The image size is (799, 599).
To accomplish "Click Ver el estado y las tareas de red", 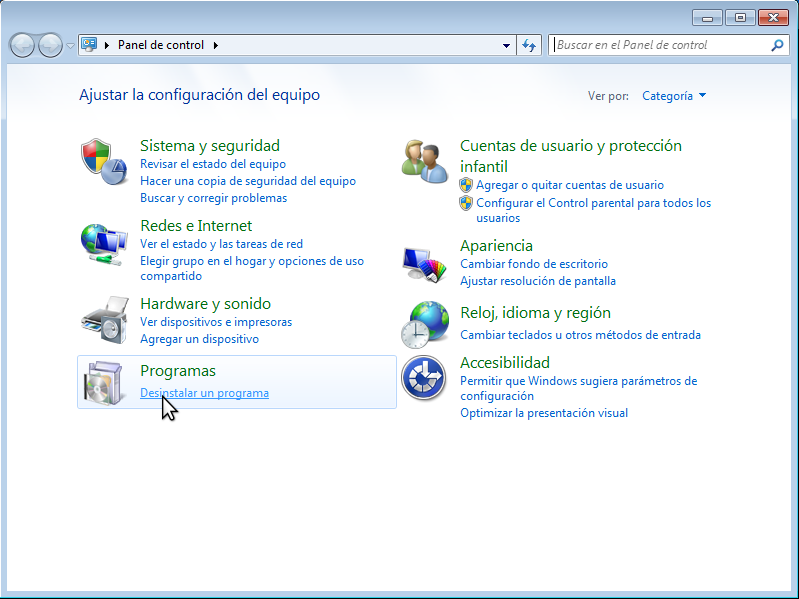I will 221,244.
